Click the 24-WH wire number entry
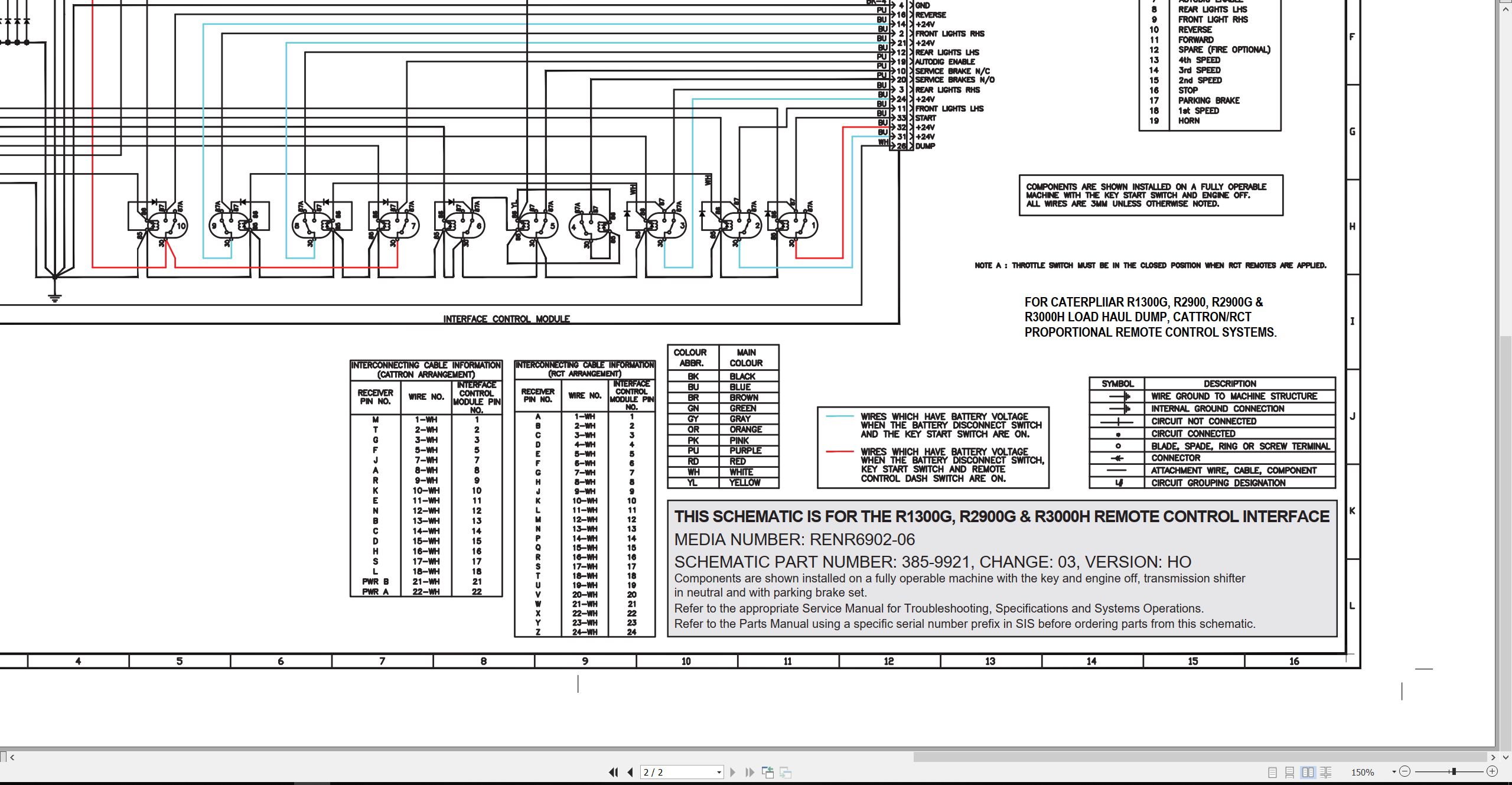Screen dimensions: 1512x785 [x=585, y=631]
